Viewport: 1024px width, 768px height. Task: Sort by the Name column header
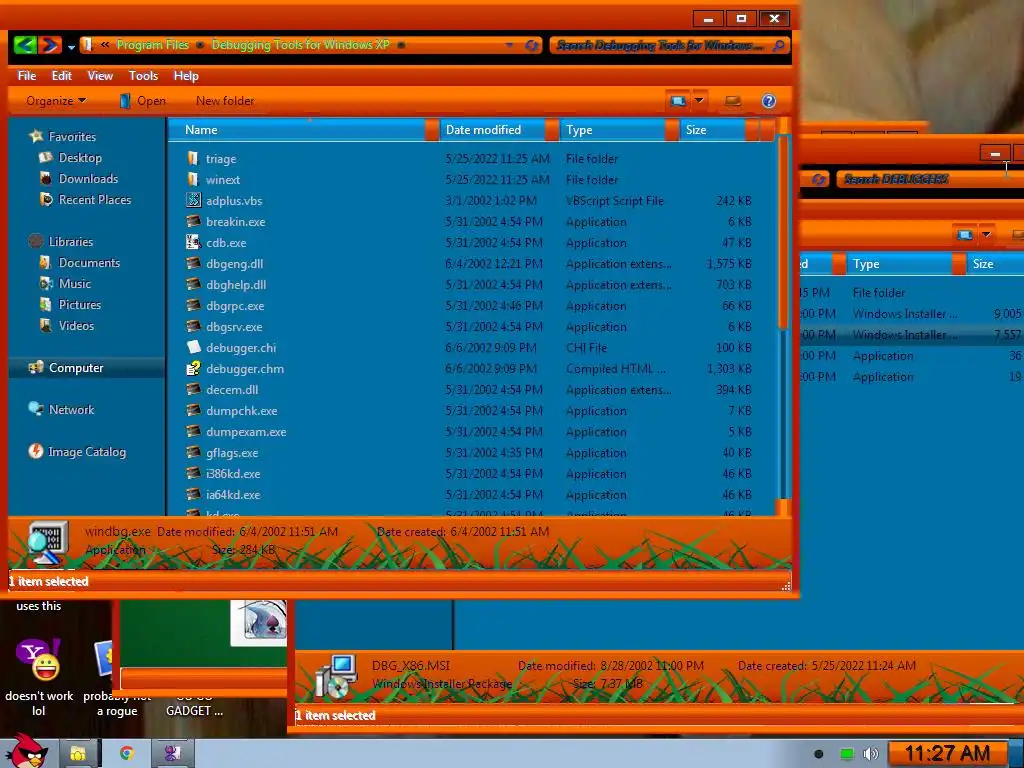point(297,129)
